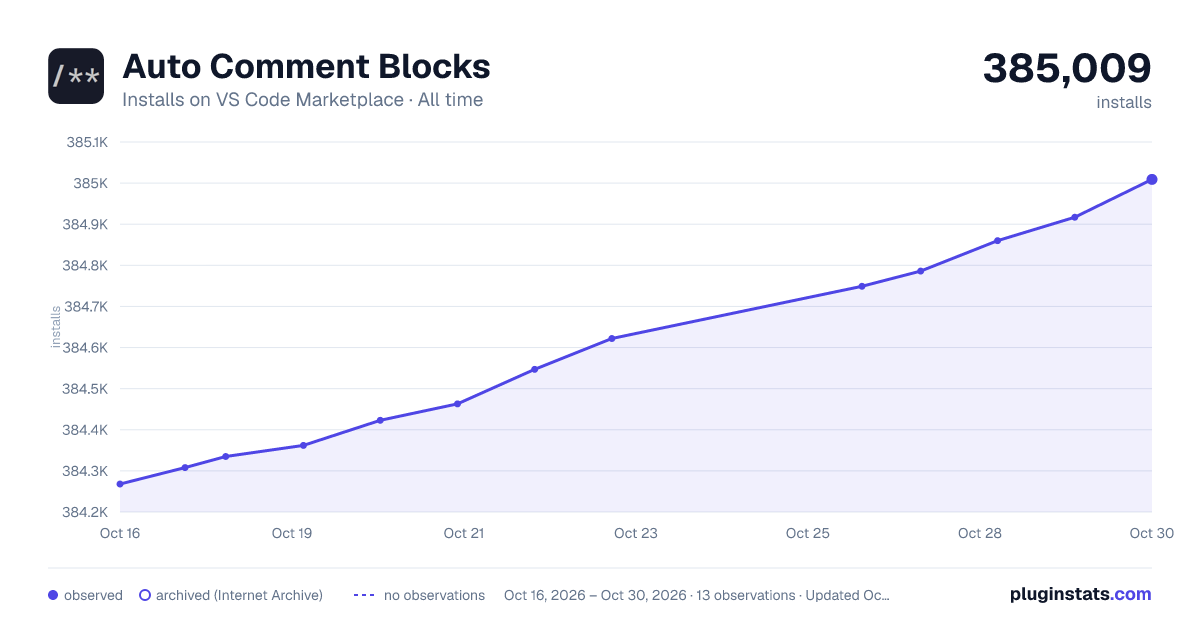Click the 384.8K y-axis label

(85, 265)
